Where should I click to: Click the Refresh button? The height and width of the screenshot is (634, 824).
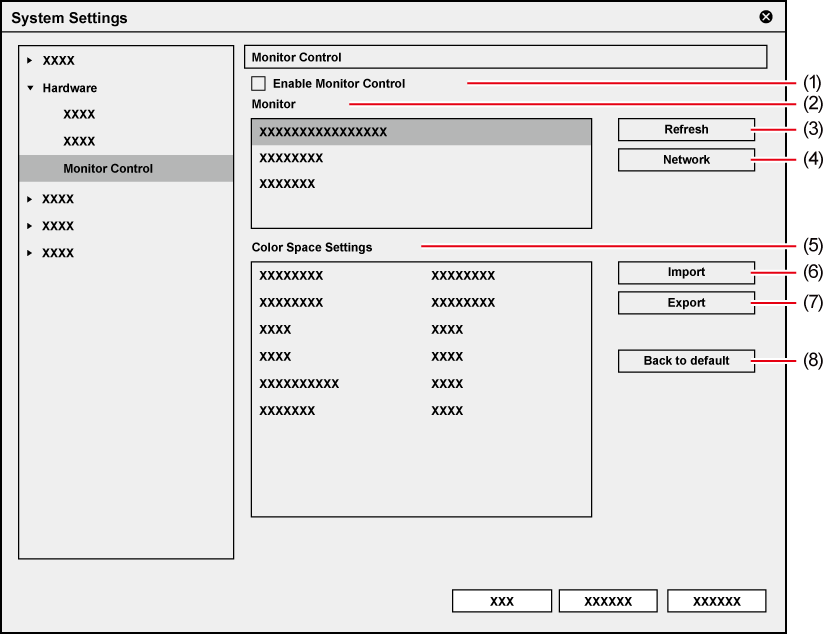(686, 129)
